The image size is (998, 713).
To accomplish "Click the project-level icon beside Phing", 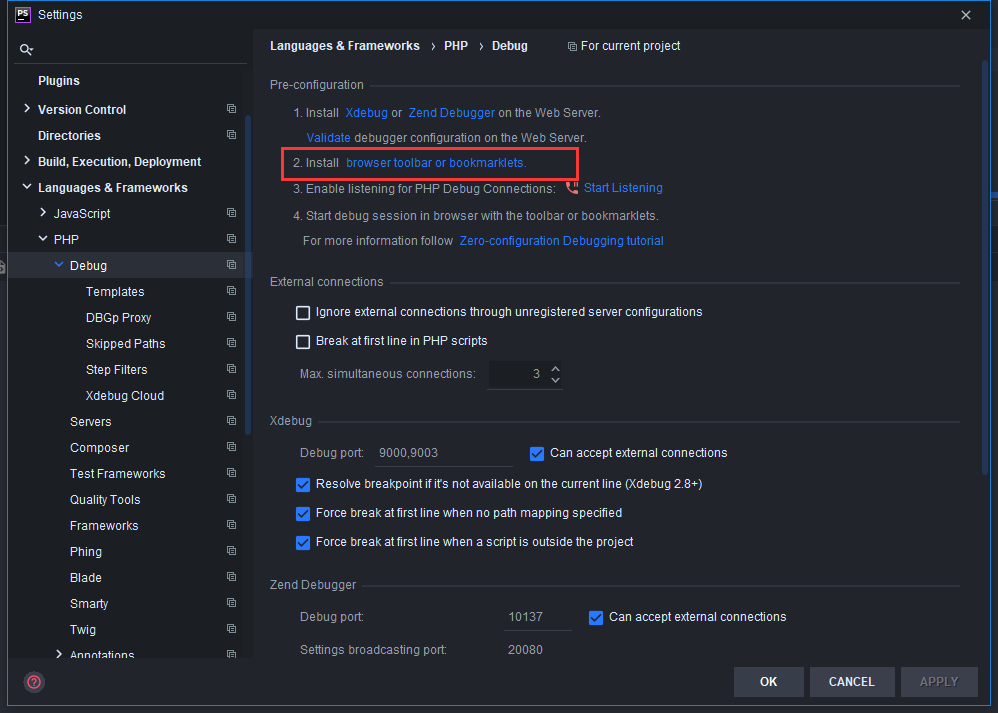I will [232, 551].
